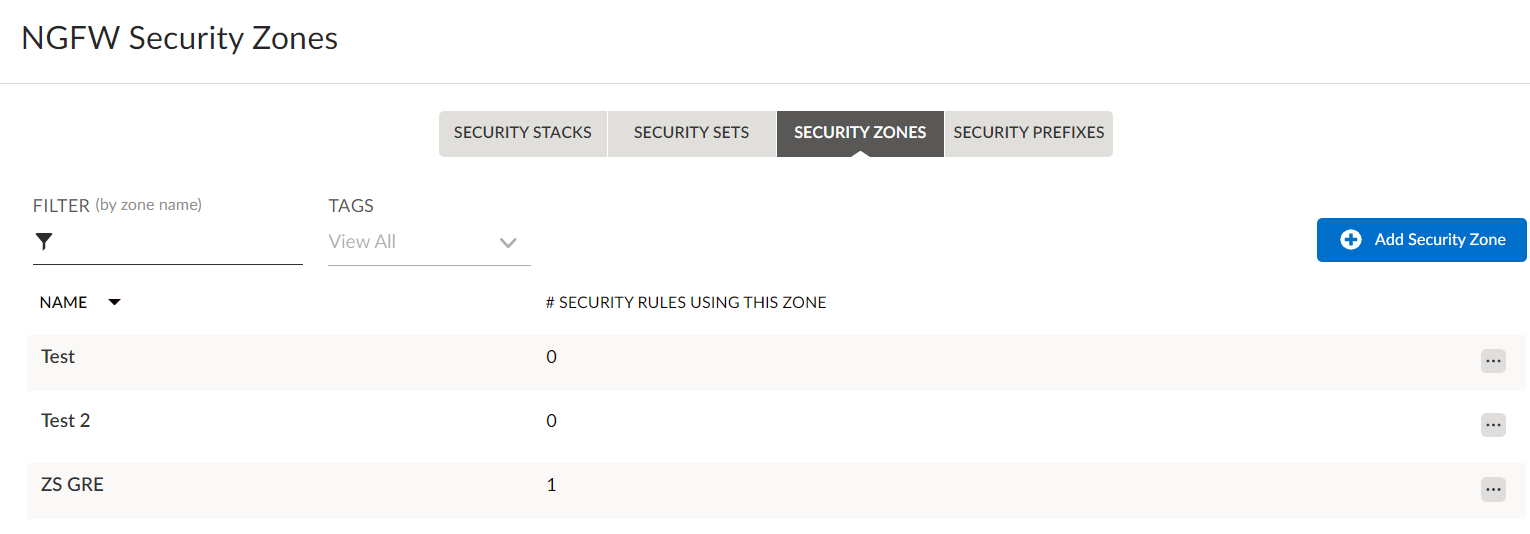Viewport: 1530px width, 534px height.
Task: Select the Test zone row name
Action: click(x=58, y=357)
